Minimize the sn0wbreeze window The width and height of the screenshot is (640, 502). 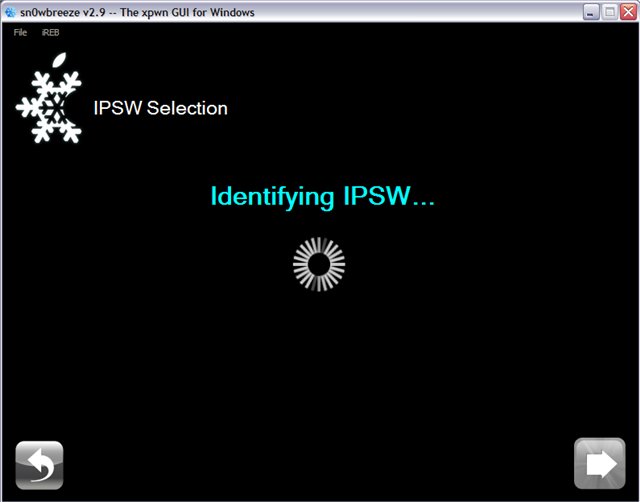(591, 12)
